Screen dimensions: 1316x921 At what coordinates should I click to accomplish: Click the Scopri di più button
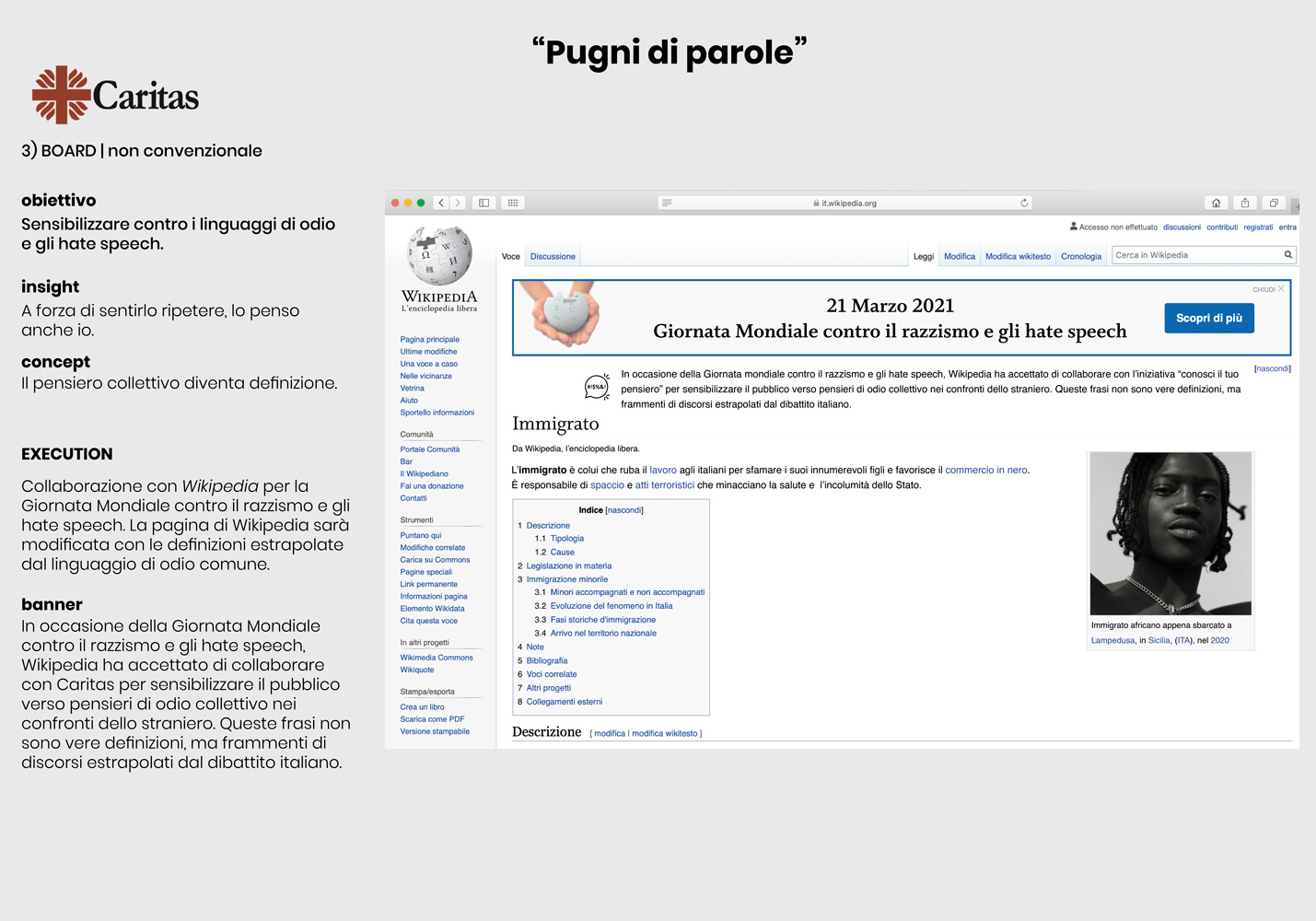coord(1209,318)
